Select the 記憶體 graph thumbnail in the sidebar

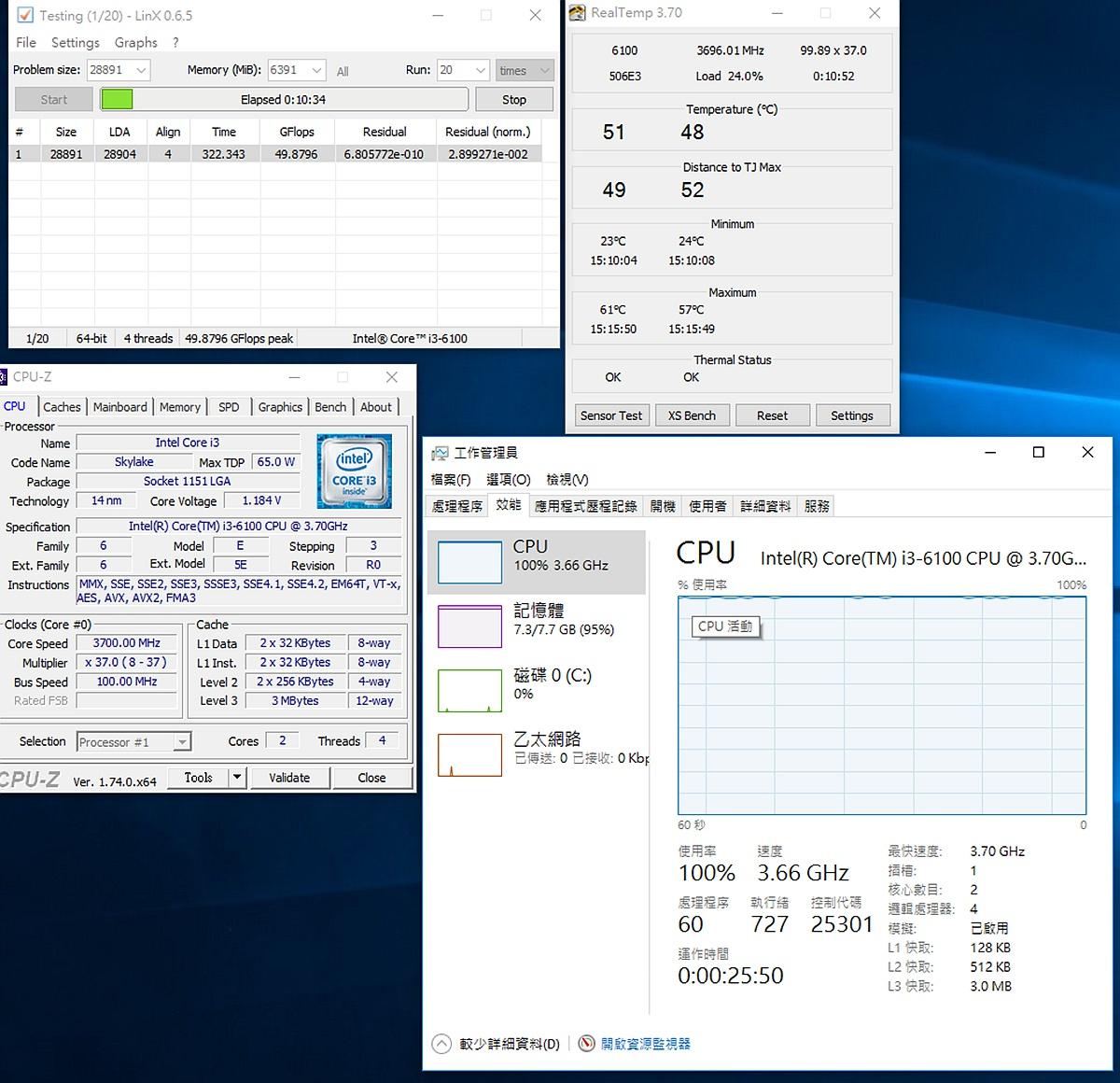tap(469, 626)
